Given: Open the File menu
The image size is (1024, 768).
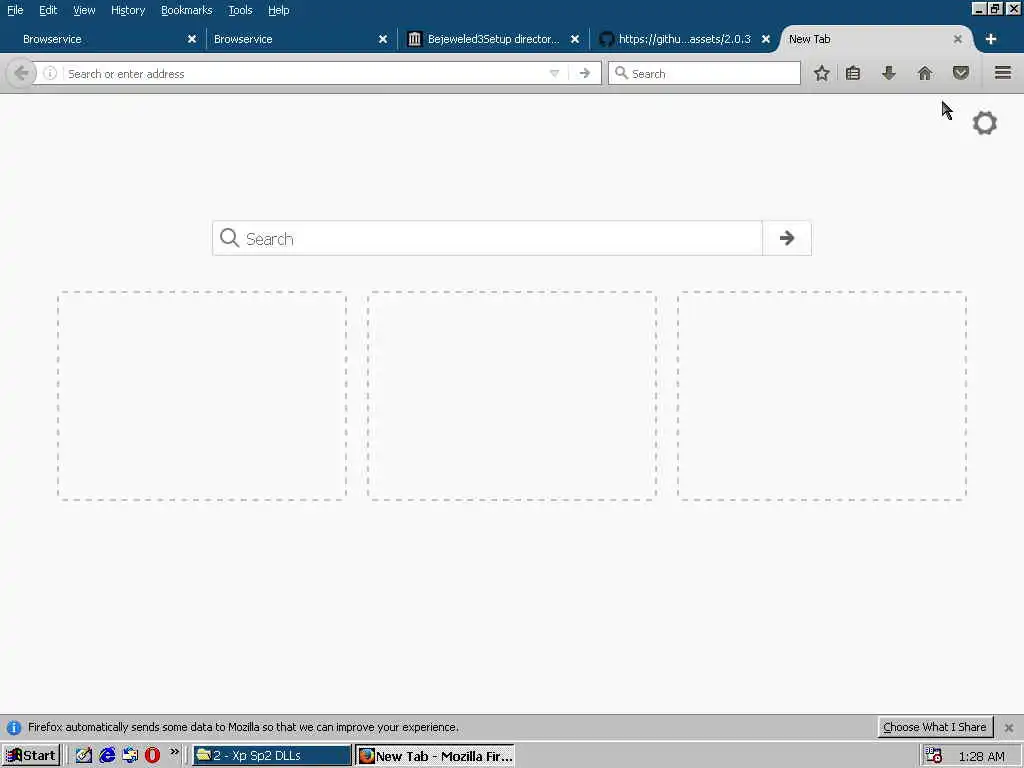Looking at the screenshot, I should pos(15,10).
